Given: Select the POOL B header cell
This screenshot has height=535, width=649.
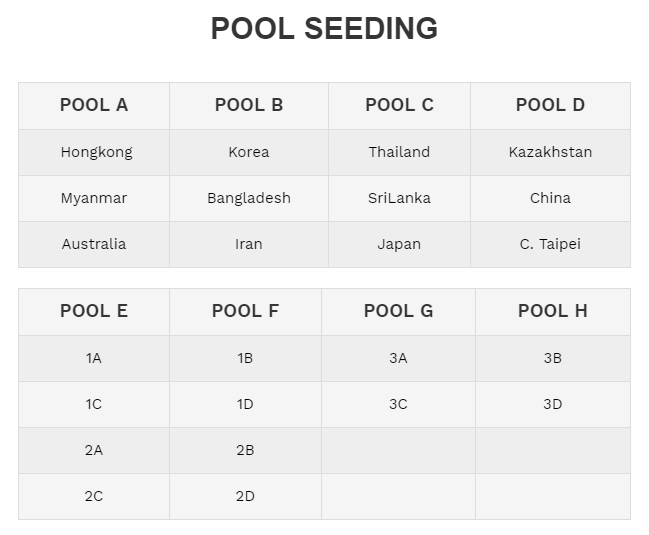Looking at the screenshot, I should pyautogui.click(x=249, y=106).
